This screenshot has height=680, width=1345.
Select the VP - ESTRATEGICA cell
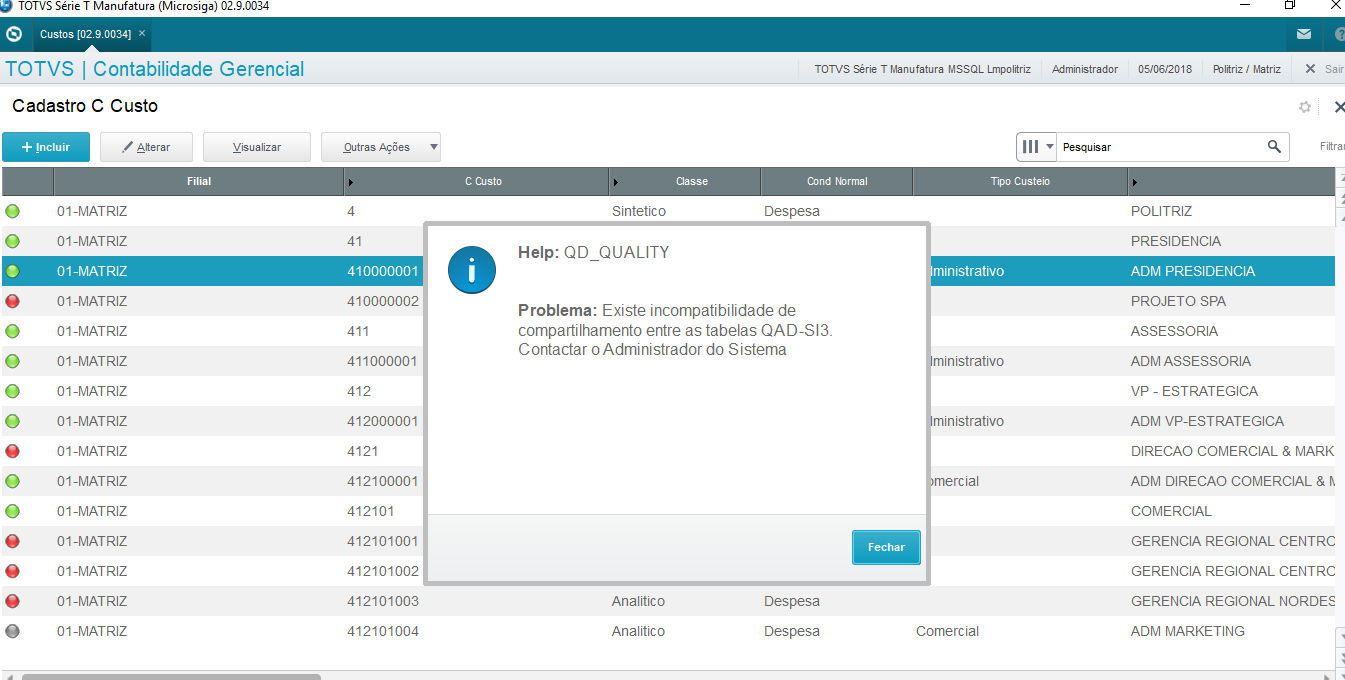click(x=1194, y=391)
